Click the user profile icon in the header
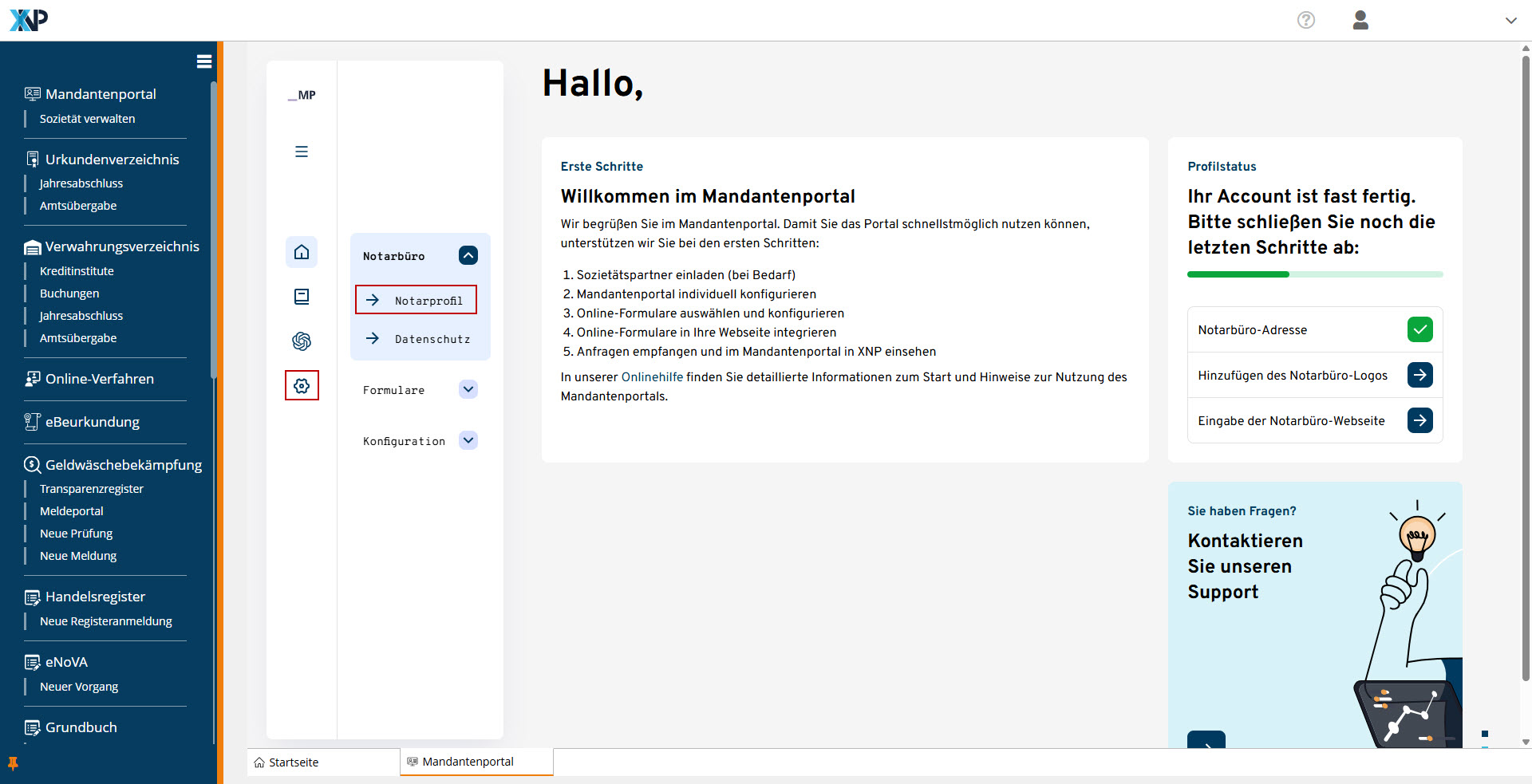This screenshot has height=784, width=1532. click(1360, 20)
